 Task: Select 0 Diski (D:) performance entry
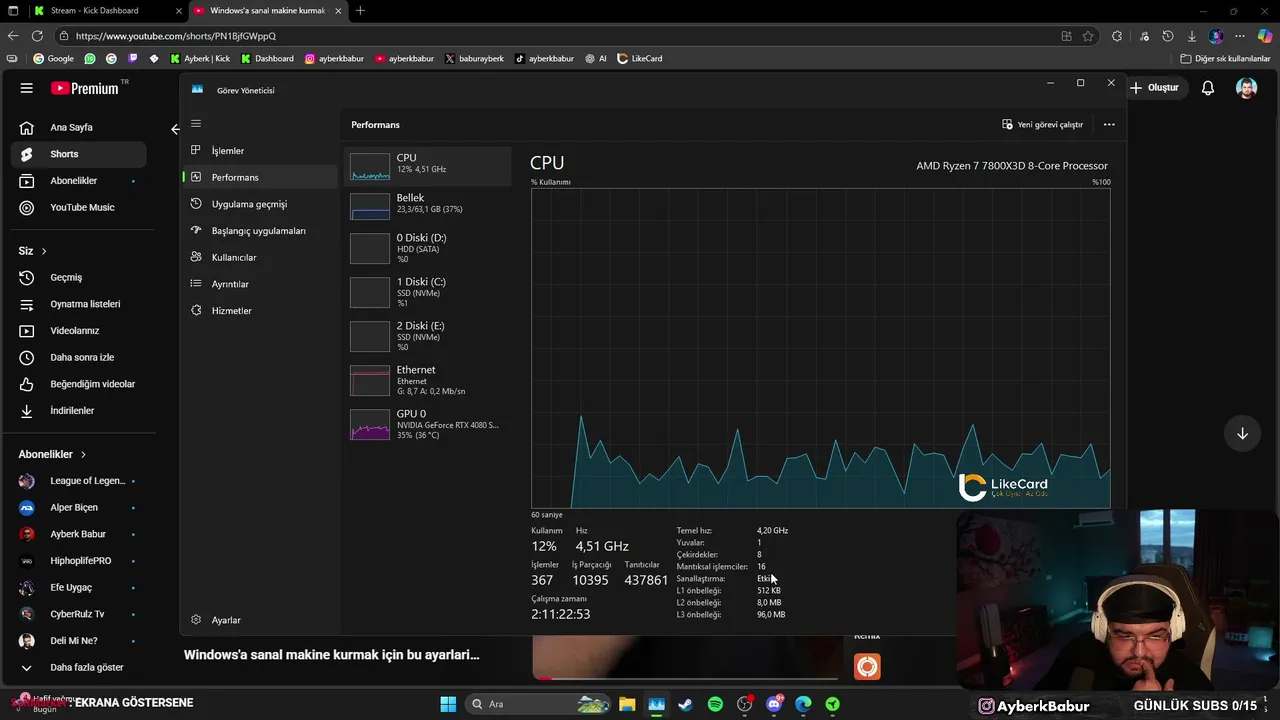click(427, 248)
